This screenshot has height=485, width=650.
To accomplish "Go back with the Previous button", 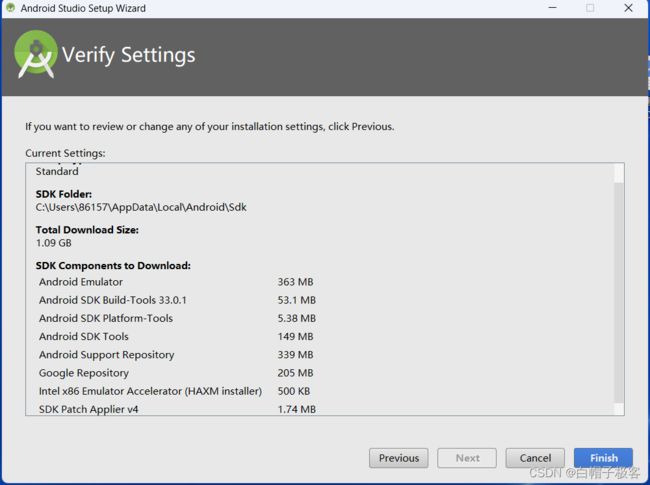I will click(x=399, y=458).
